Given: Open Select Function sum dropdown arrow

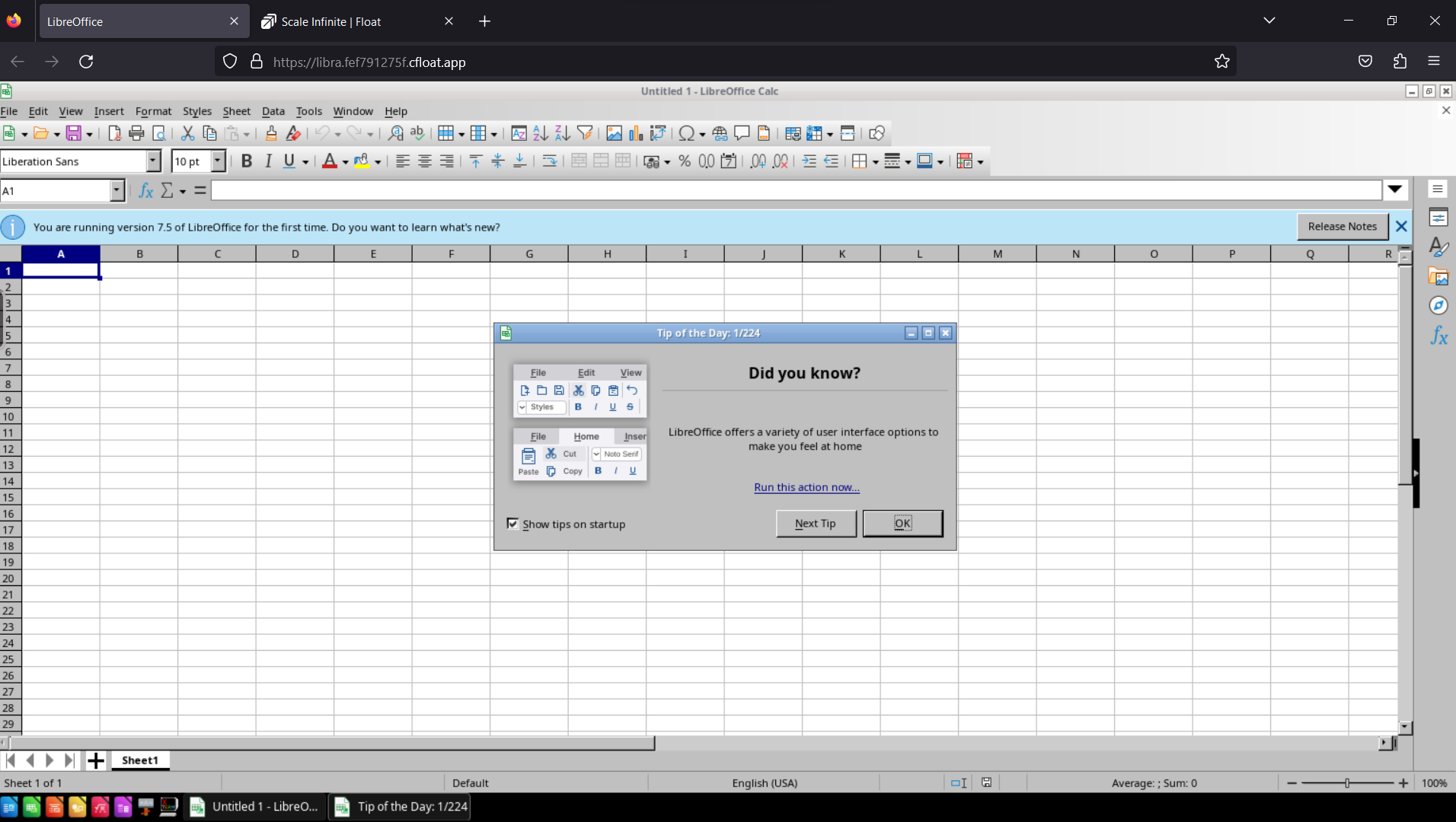Looking at the screenshot, I should click(x=183, y=191).
